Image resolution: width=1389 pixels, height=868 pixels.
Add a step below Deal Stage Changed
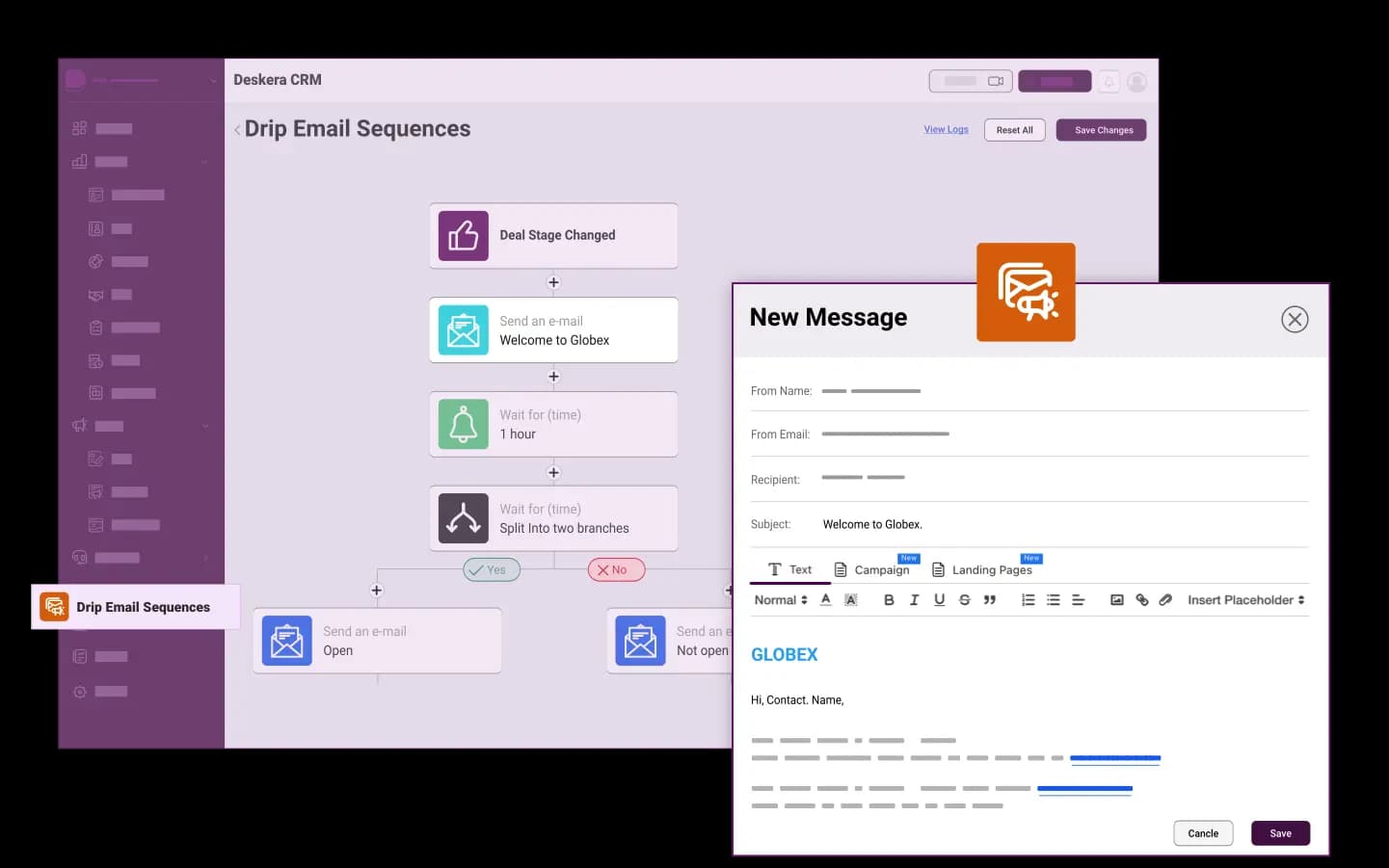coord(553,282)
